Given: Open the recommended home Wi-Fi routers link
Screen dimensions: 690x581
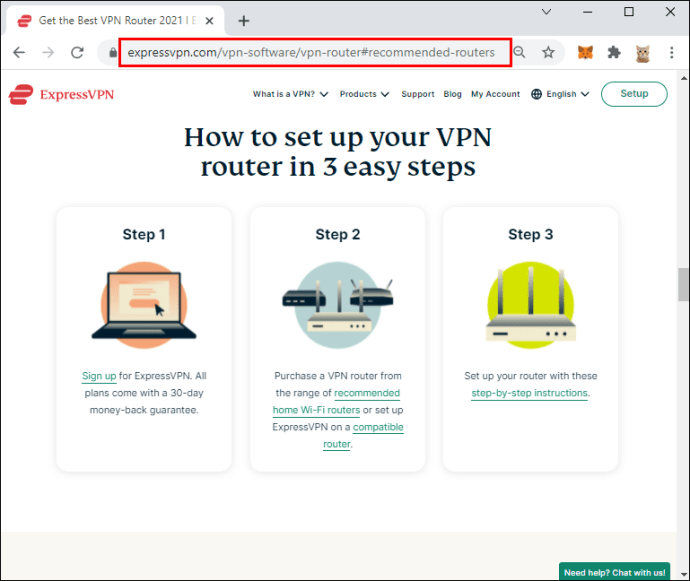Looking at the screenshot, I should (337, 401).
